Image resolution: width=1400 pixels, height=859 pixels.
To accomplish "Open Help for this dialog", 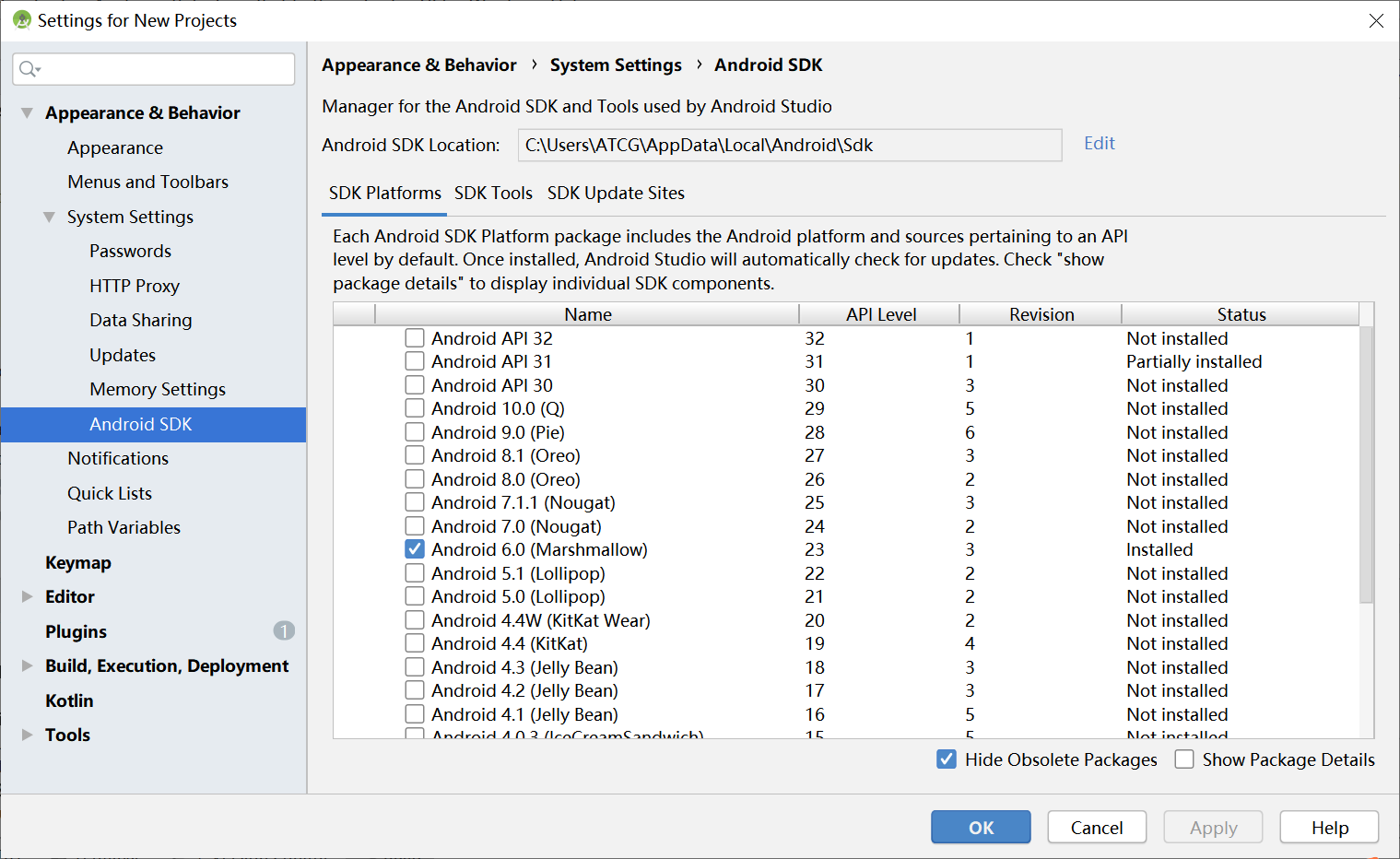I will click(1329, 827).
